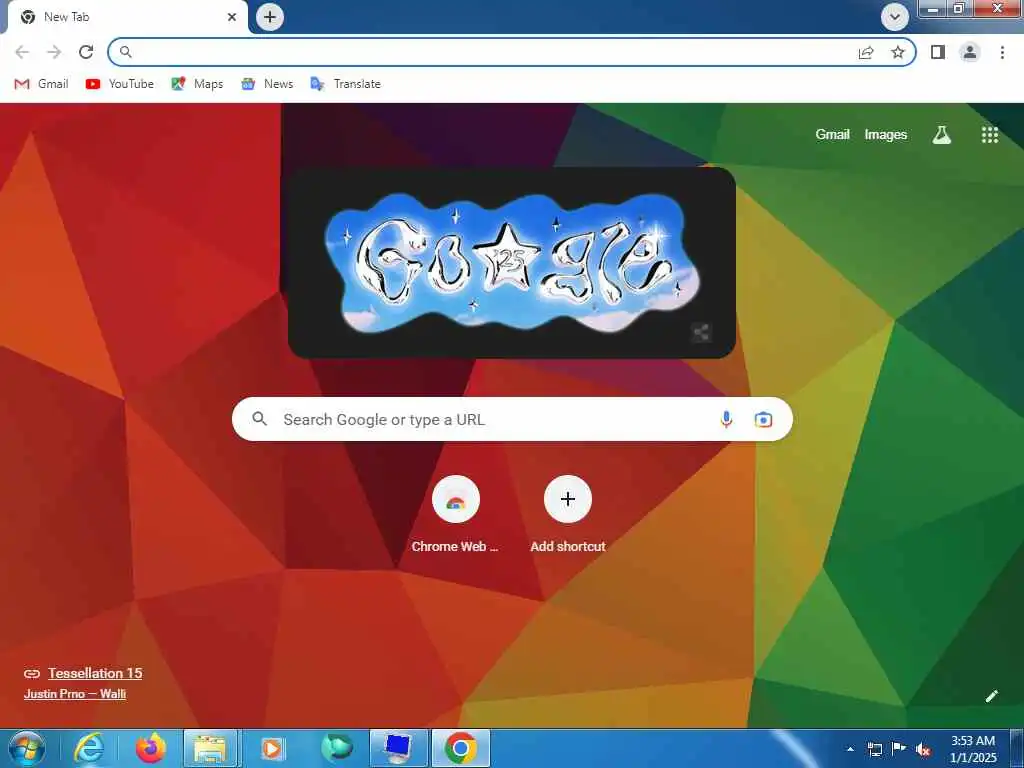Click the Search Google or type a URL box
Image resolution: width=1024 pixels, height=768 pixels.
click(x=512, y=419)
